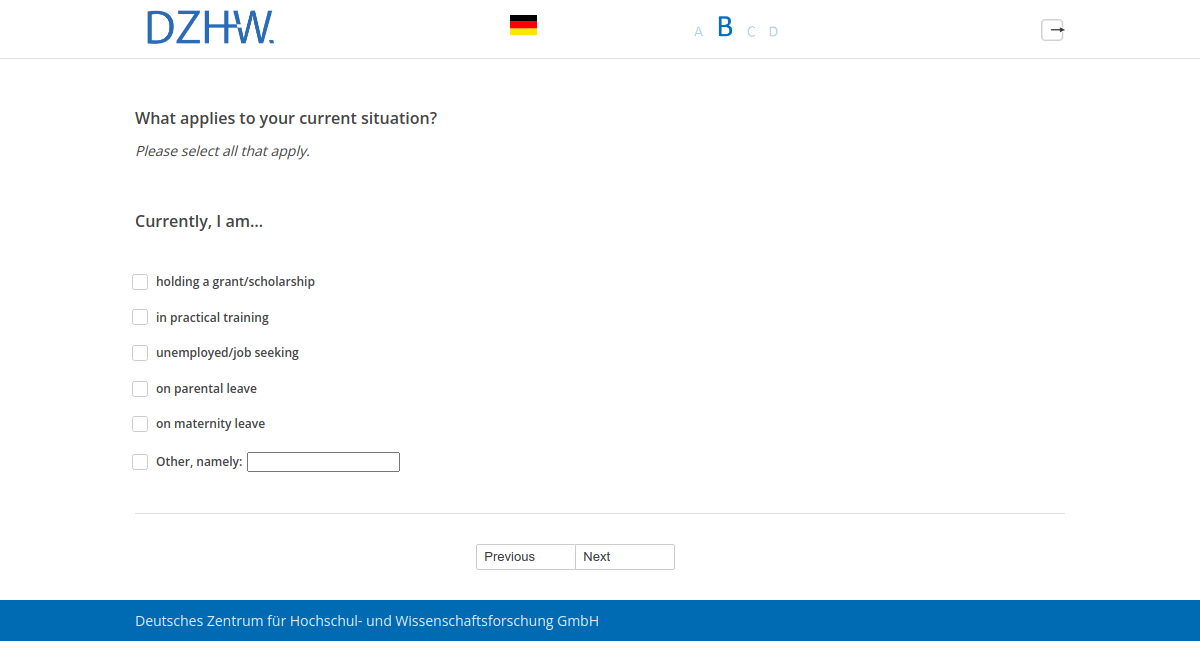Check 'holding a grant/scholarship'

(140, 282)
